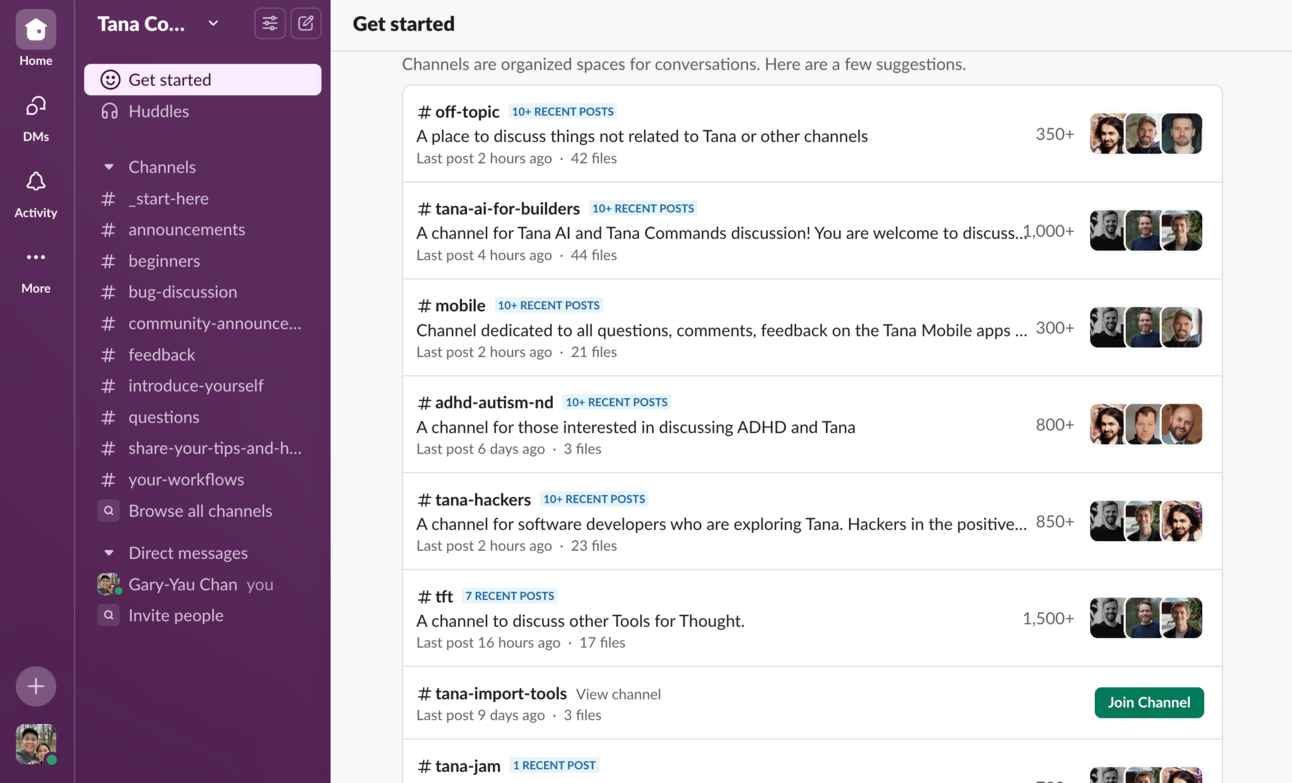This screenshot has height=783, width=1292.
Task: Open the filter preferences icon in sidebar header
Action: point(270,24)
